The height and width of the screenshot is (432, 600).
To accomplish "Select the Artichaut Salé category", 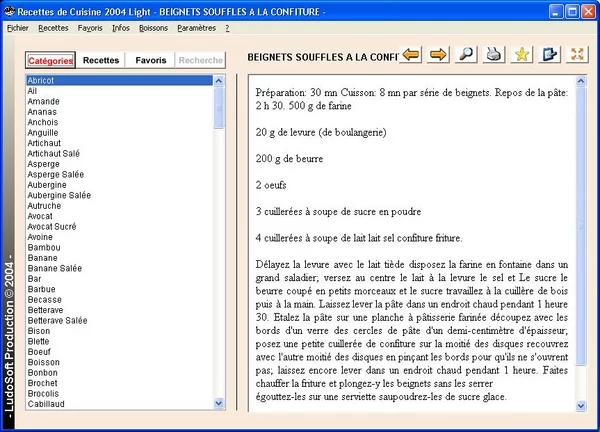I will [x=119, y=153].
